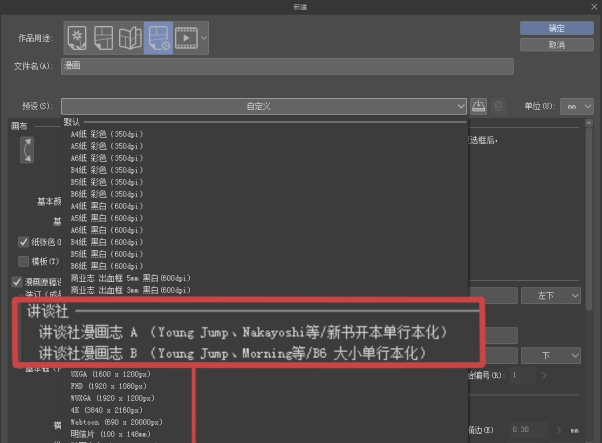Screen dimensions: 602x443
Task: Click the page number start field
Action: click(523, 375)
